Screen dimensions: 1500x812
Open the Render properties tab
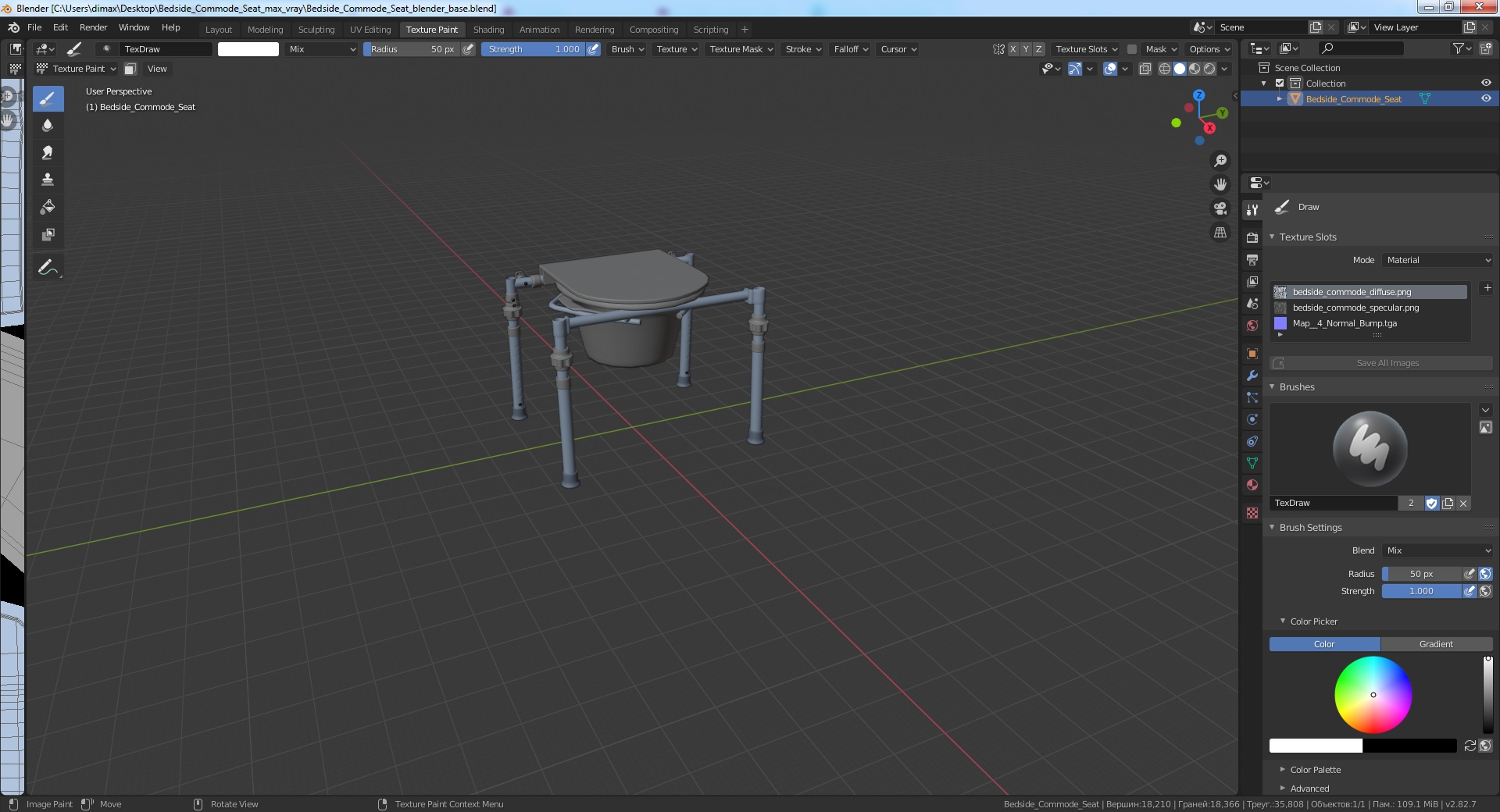coord(1252,237)
